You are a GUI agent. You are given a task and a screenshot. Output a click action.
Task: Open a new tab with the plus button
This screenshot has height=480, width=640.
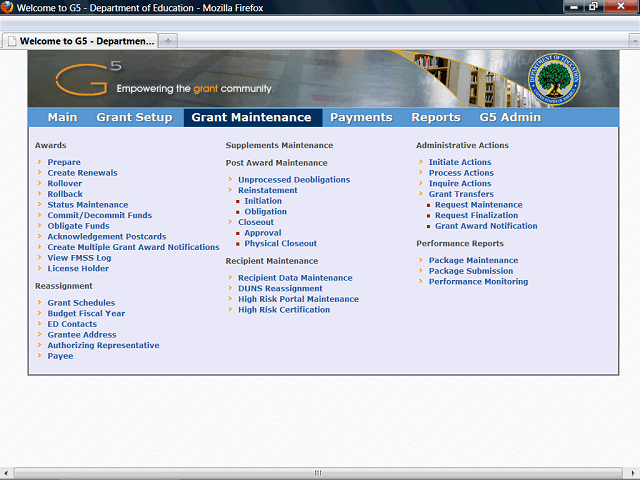tap(168, 41)
